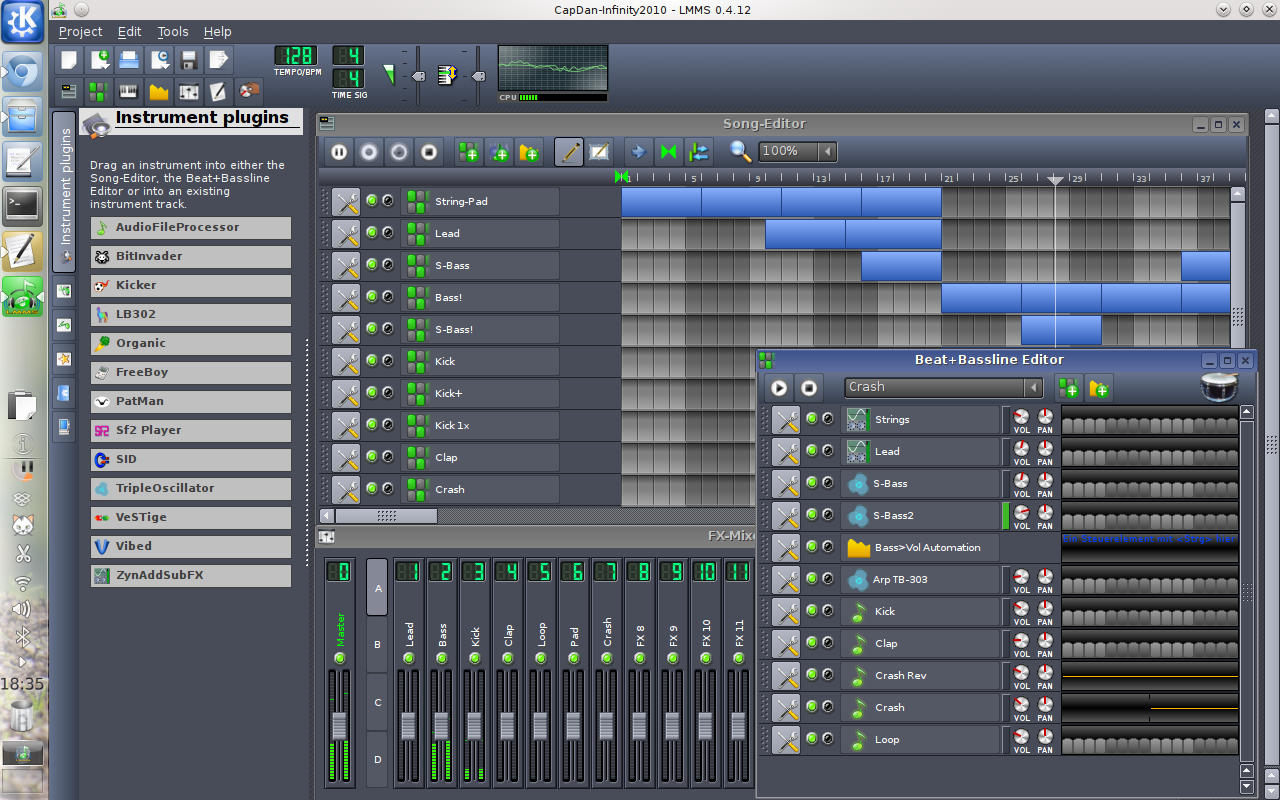
Task: Open an existing project using the folder icon
Action: pyautogui.click(x=129, y=60)
